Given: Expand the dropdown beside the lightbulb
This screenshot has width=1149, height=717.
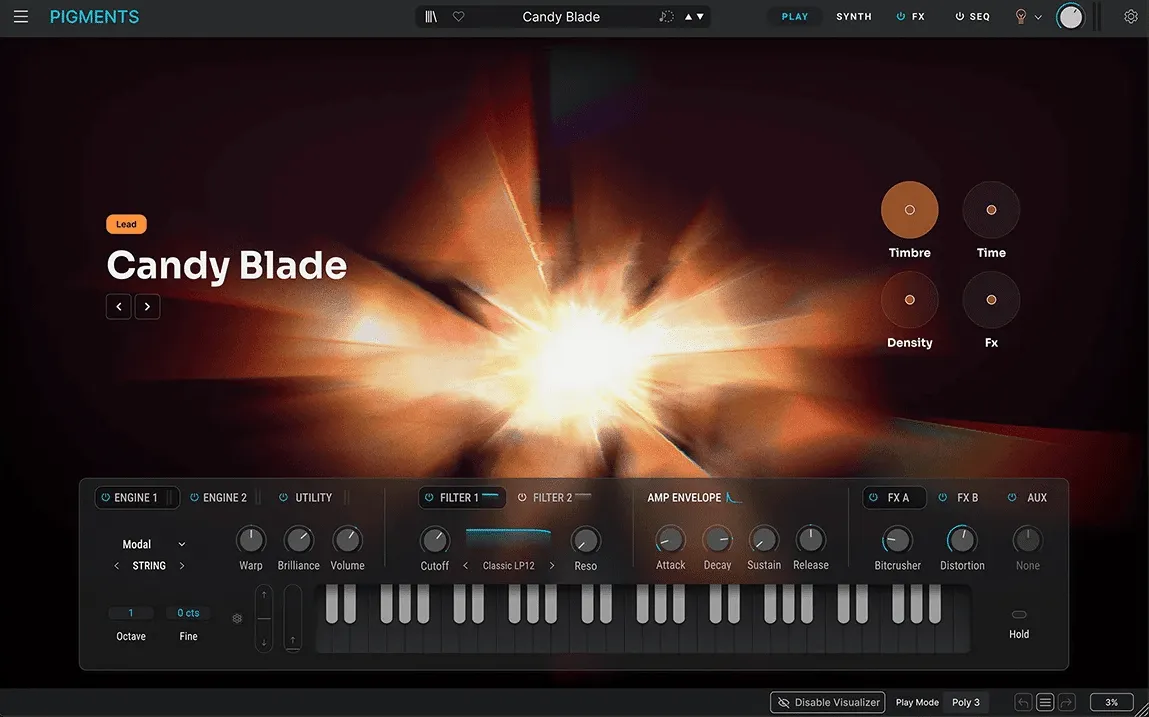Looking at the screenshot, I should coord(1038,17).
